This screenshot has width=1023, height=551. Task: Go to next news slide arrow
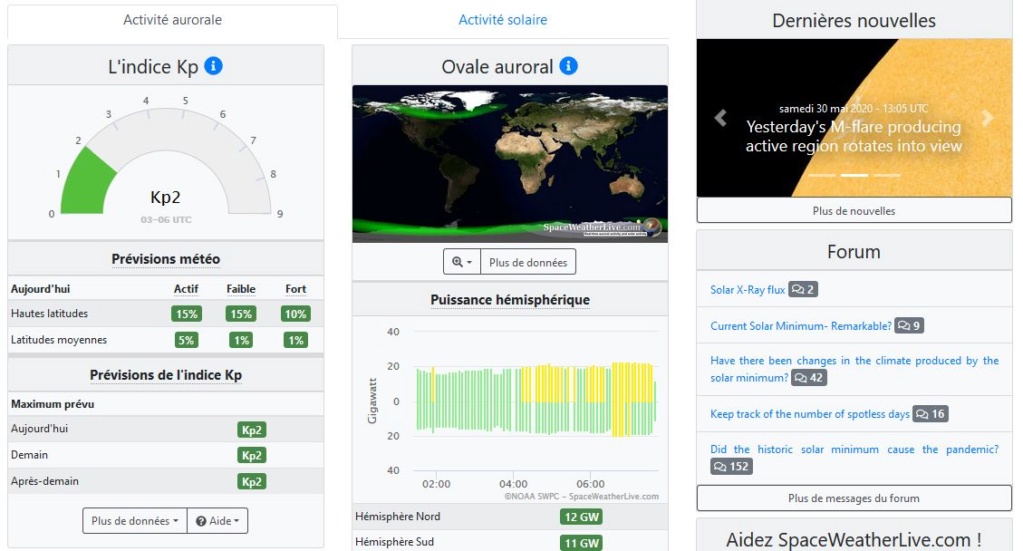click(x=987, y=117)
